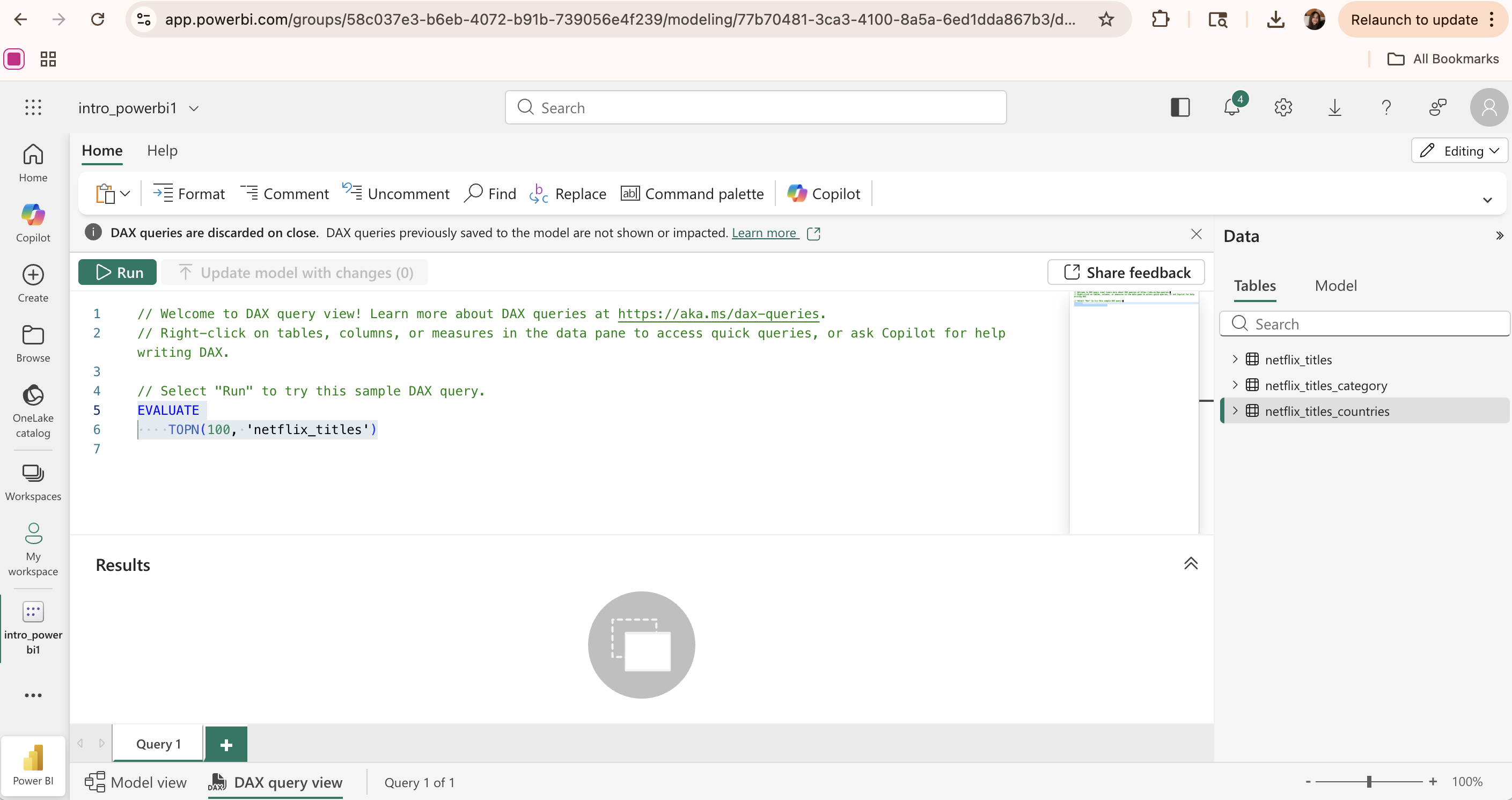Switch to Model view
Viewport: 1512px width, 800px height.
coord(136,782)
